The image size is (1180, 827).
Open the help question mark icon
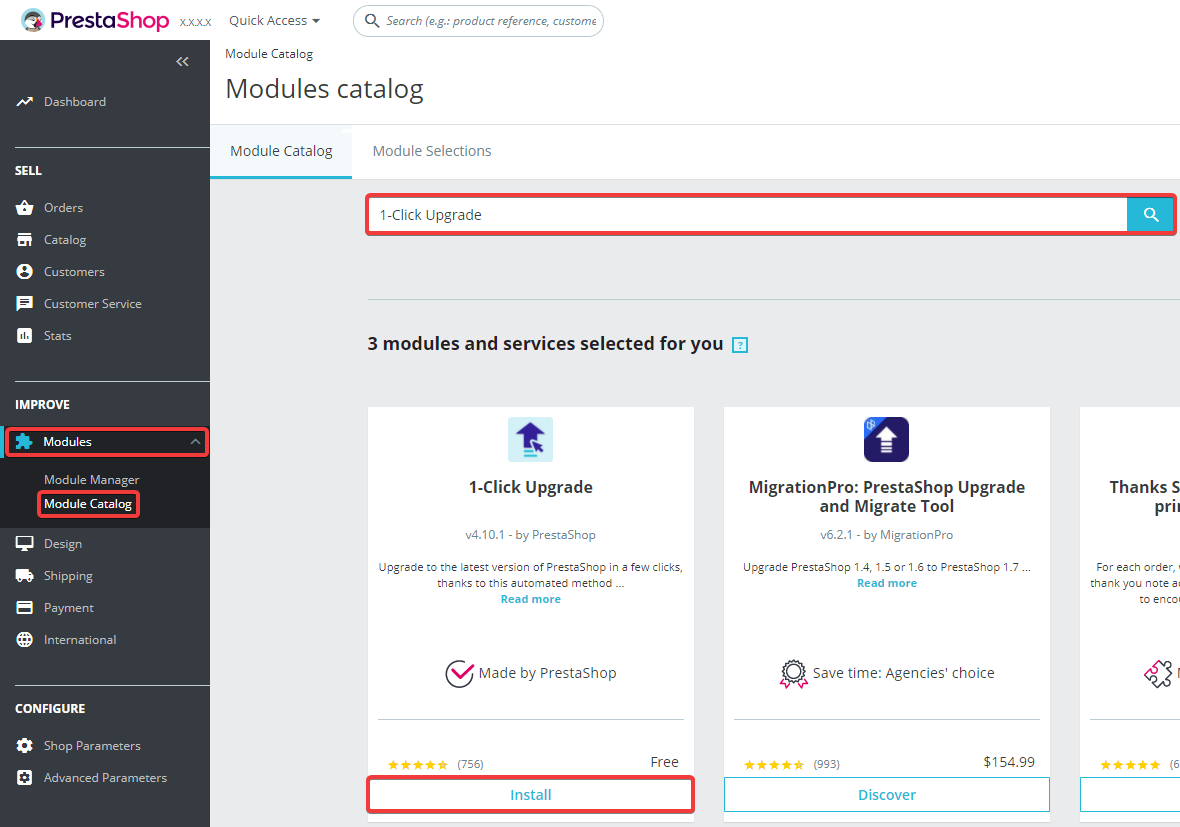tap(740, 345)
